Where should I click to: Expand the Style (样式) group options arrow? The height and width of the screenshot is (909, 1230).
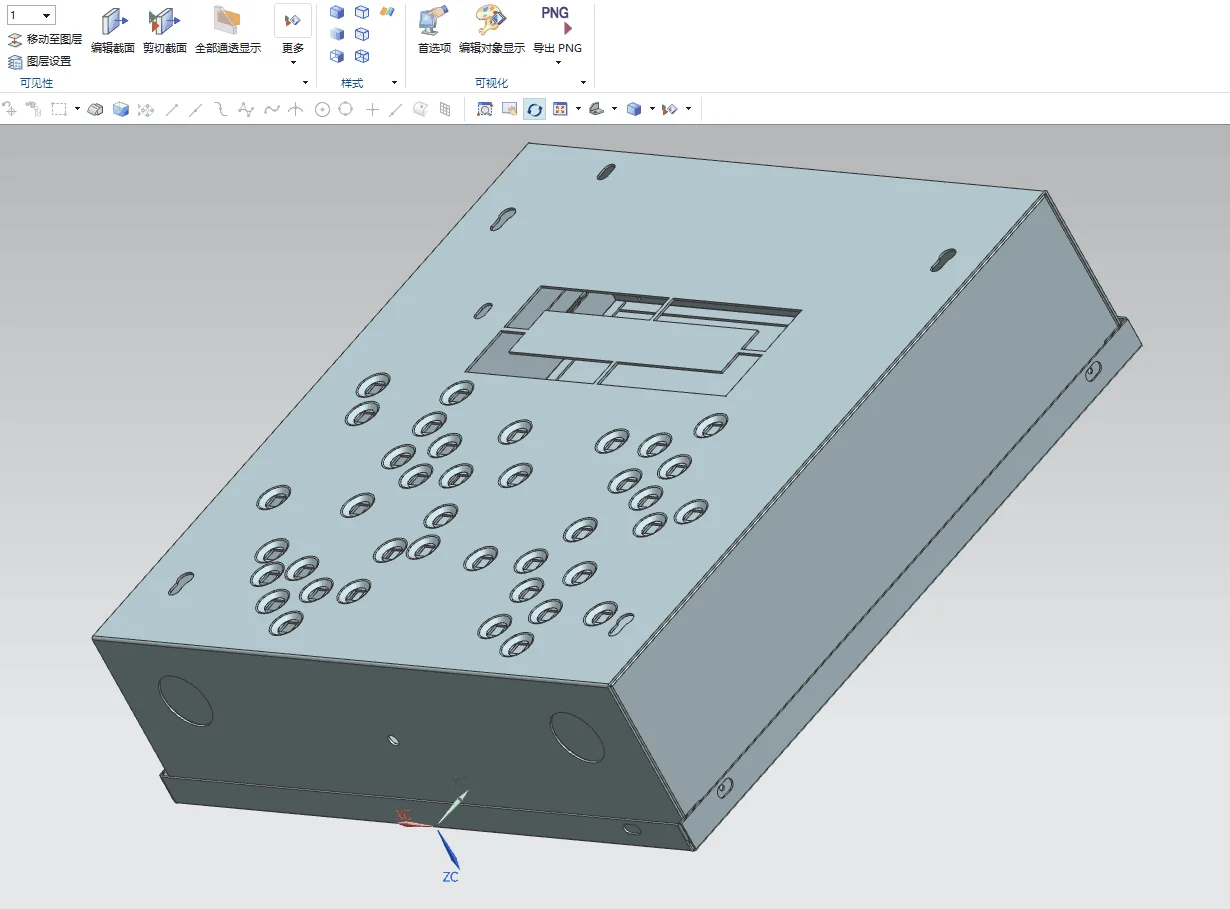click(394, 83)
